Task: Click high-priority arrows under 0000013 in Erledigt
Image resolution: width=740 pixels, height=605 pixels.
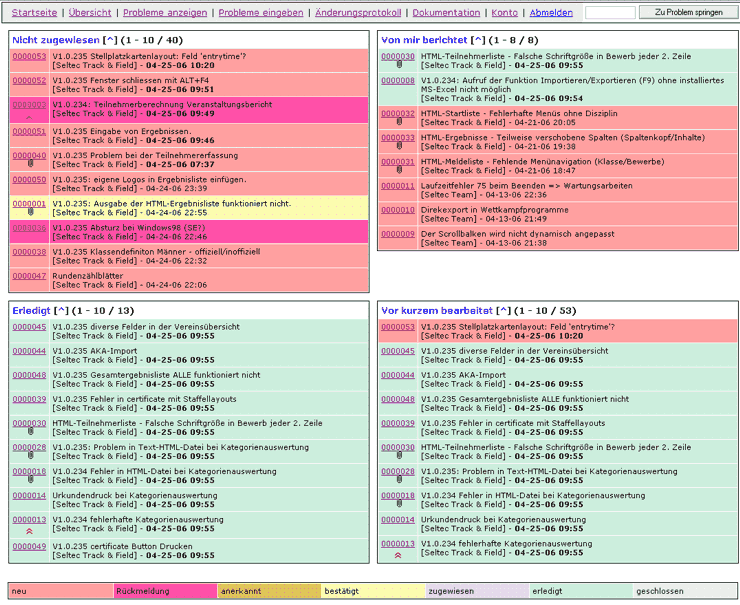Action: click(x=29, y=531)
